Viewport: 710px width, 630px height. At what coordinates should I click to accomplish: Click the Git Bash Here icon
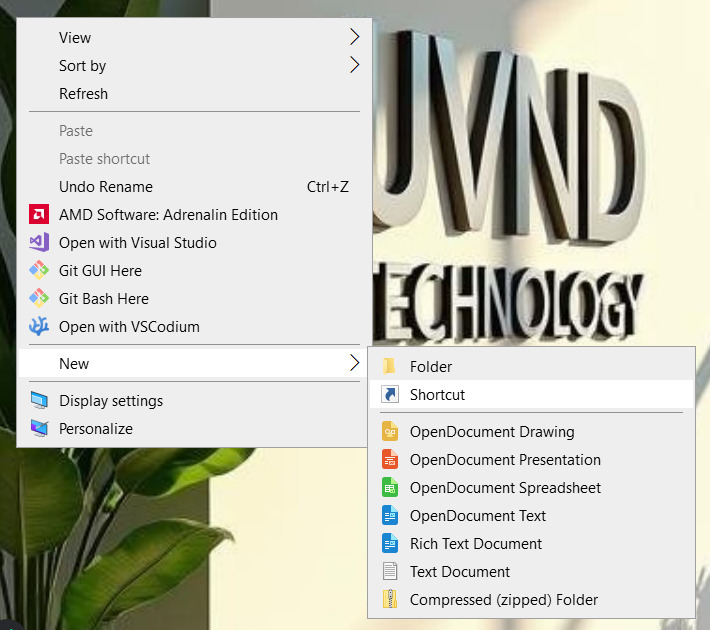pyautogui.click(x=39, y=298)
